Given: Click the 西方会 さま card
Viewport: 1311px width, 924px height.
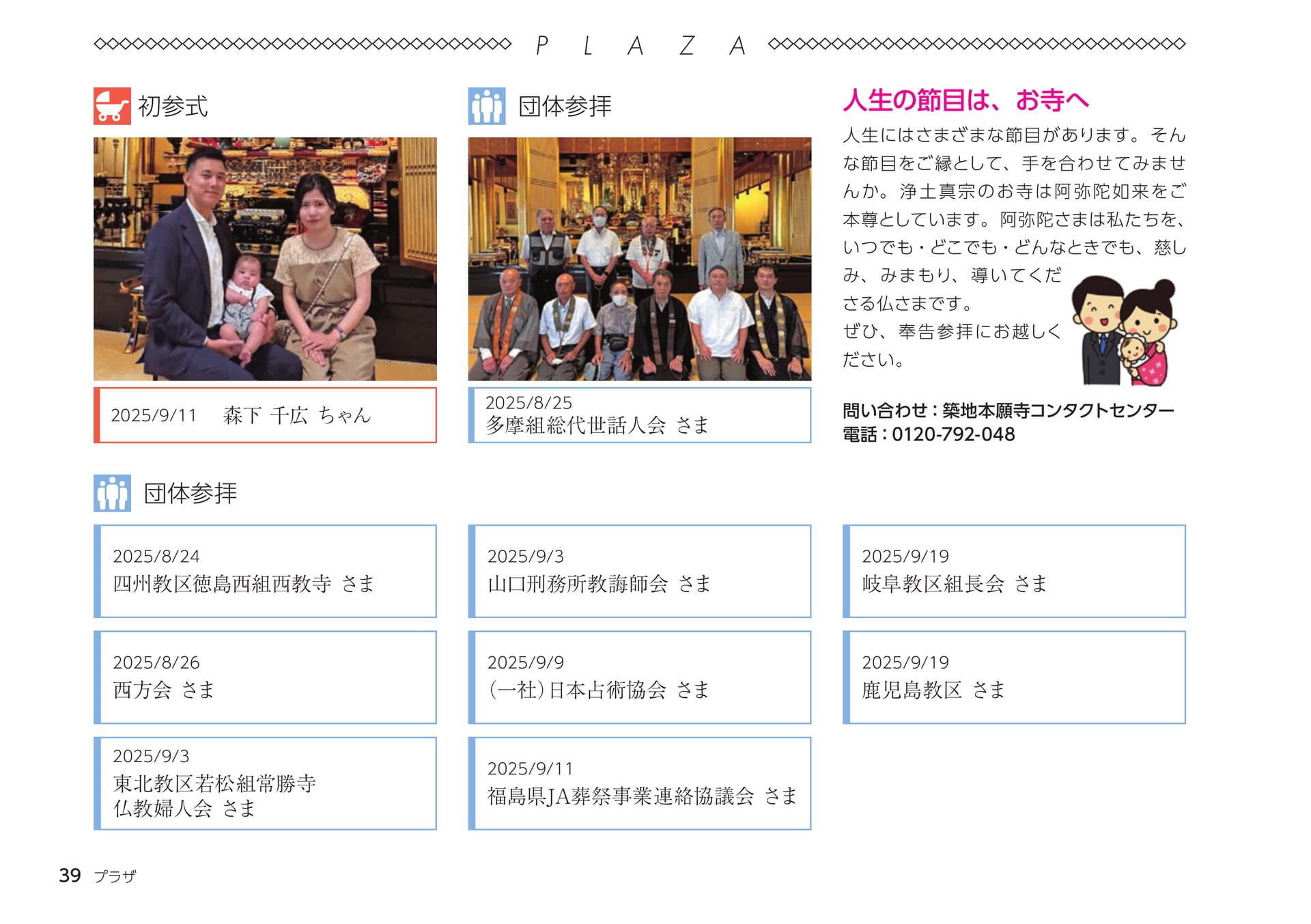Looking at the screenshot, I should click(x=265, y=677).
